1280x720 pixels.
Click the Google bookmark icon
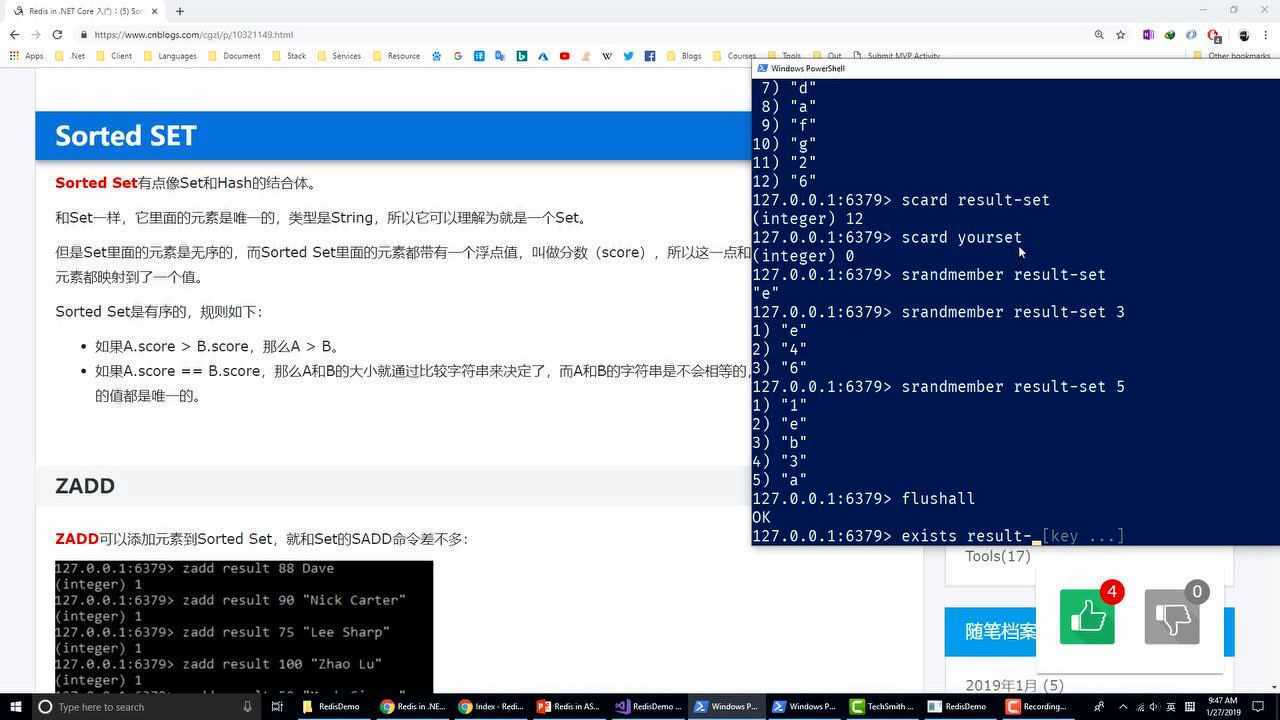(x=458, y=56)
